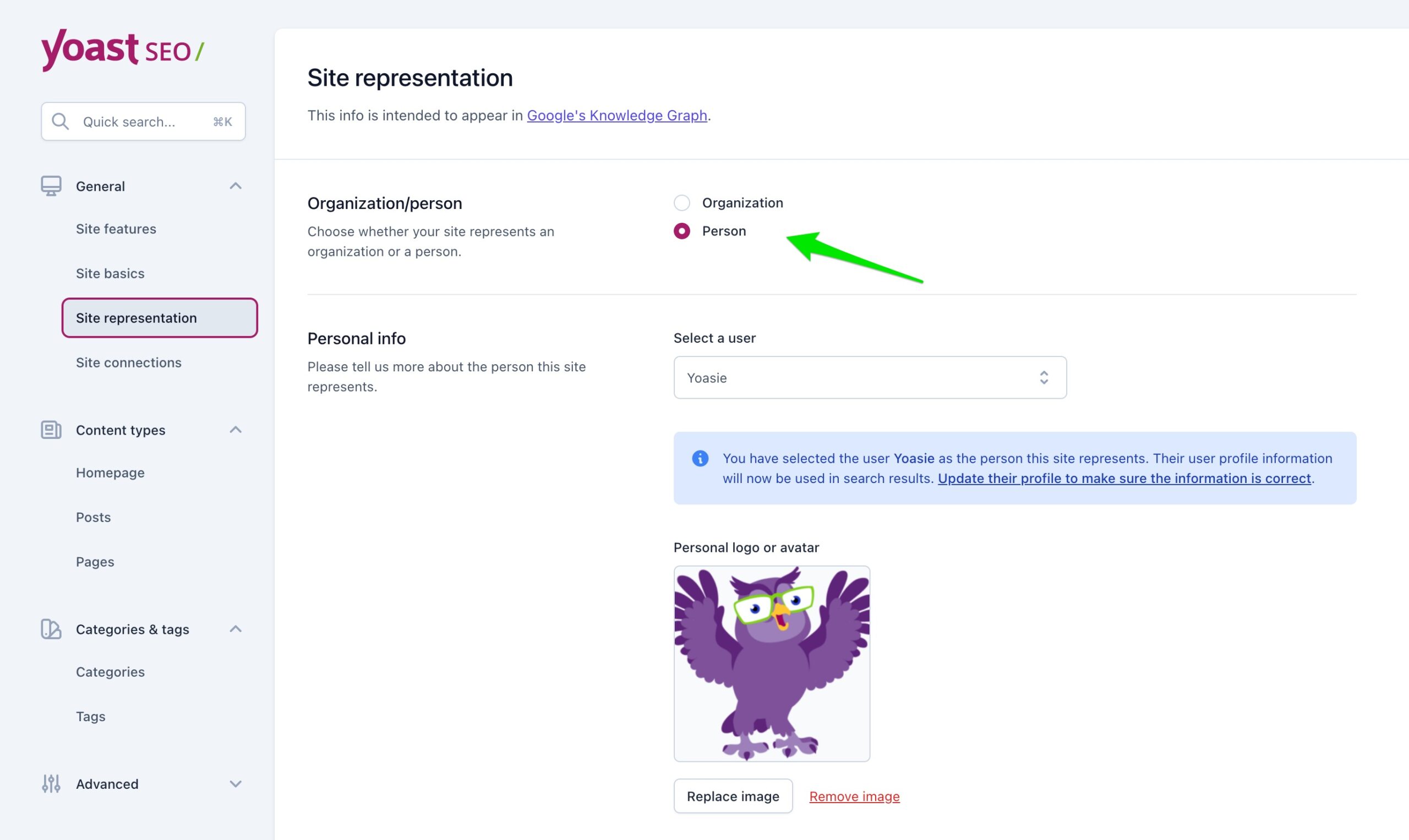1409x840 pixels.
Task: Select the Person radio button
Action: (x=682, y=231)
